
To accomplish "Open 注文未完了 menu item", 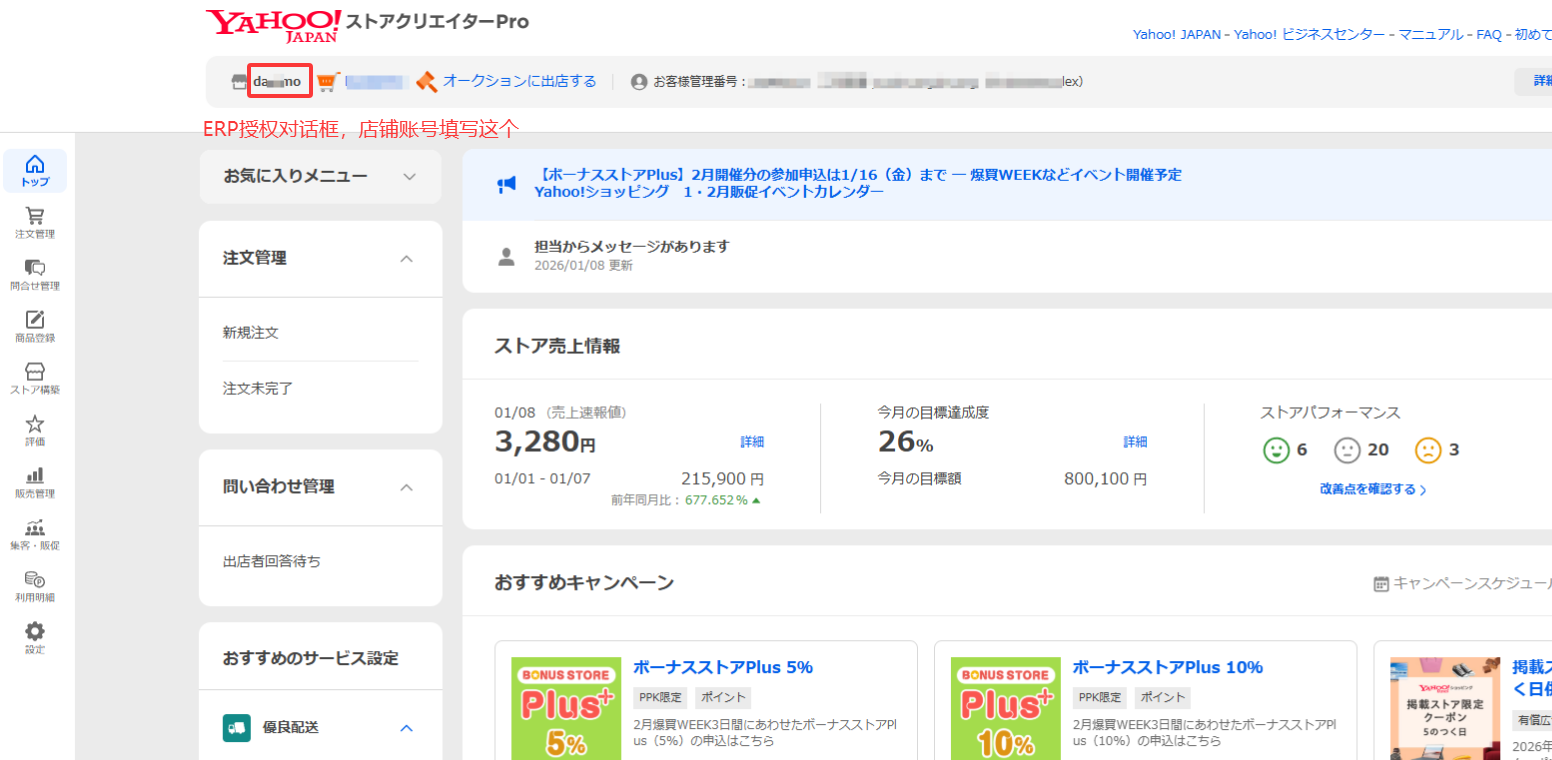I will pyautogui.click(x=258, y=388).
